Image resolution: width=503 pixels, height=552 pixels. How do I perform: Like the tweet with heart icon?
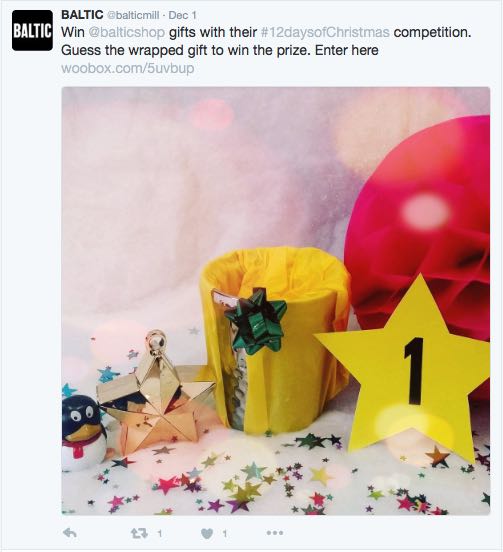(x=207, y=534)
